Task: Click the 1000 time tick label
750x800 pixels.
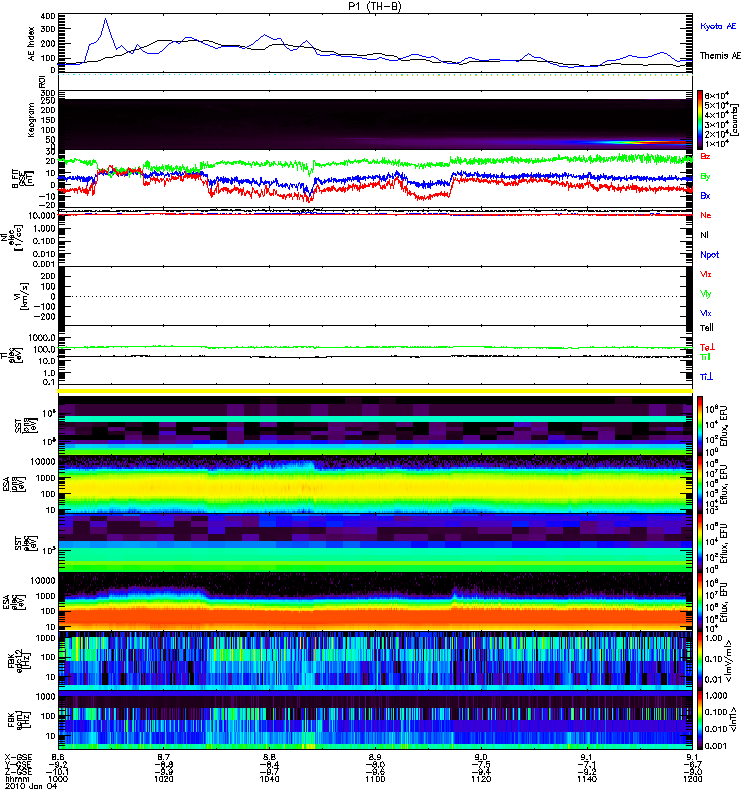Action: 58,779
